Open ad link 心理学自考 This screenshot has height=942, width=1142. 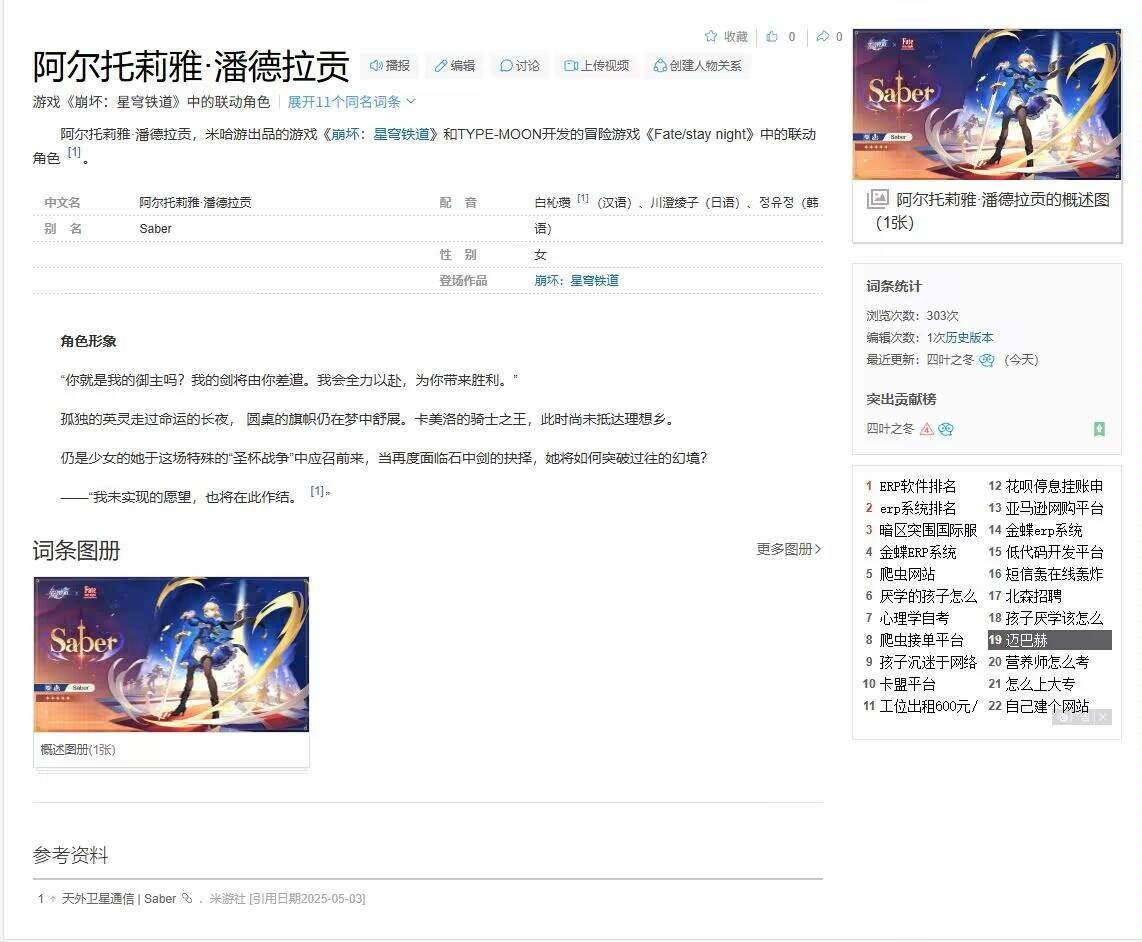(x=914, y=618)
